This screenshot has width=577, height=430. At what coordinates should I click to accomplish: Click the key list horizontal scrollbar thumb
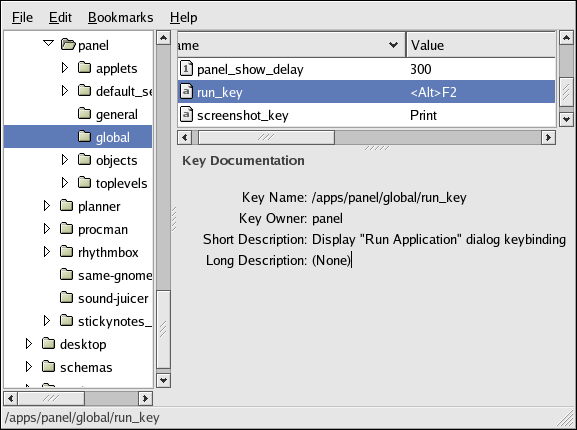click(266, 138)
